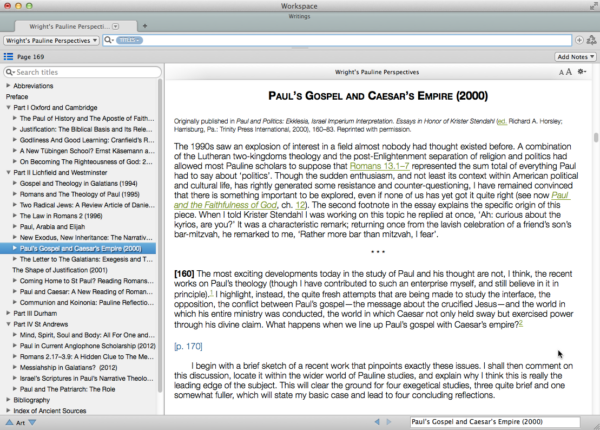
Task: Expand Part III Durham
Action: [8, 313]
